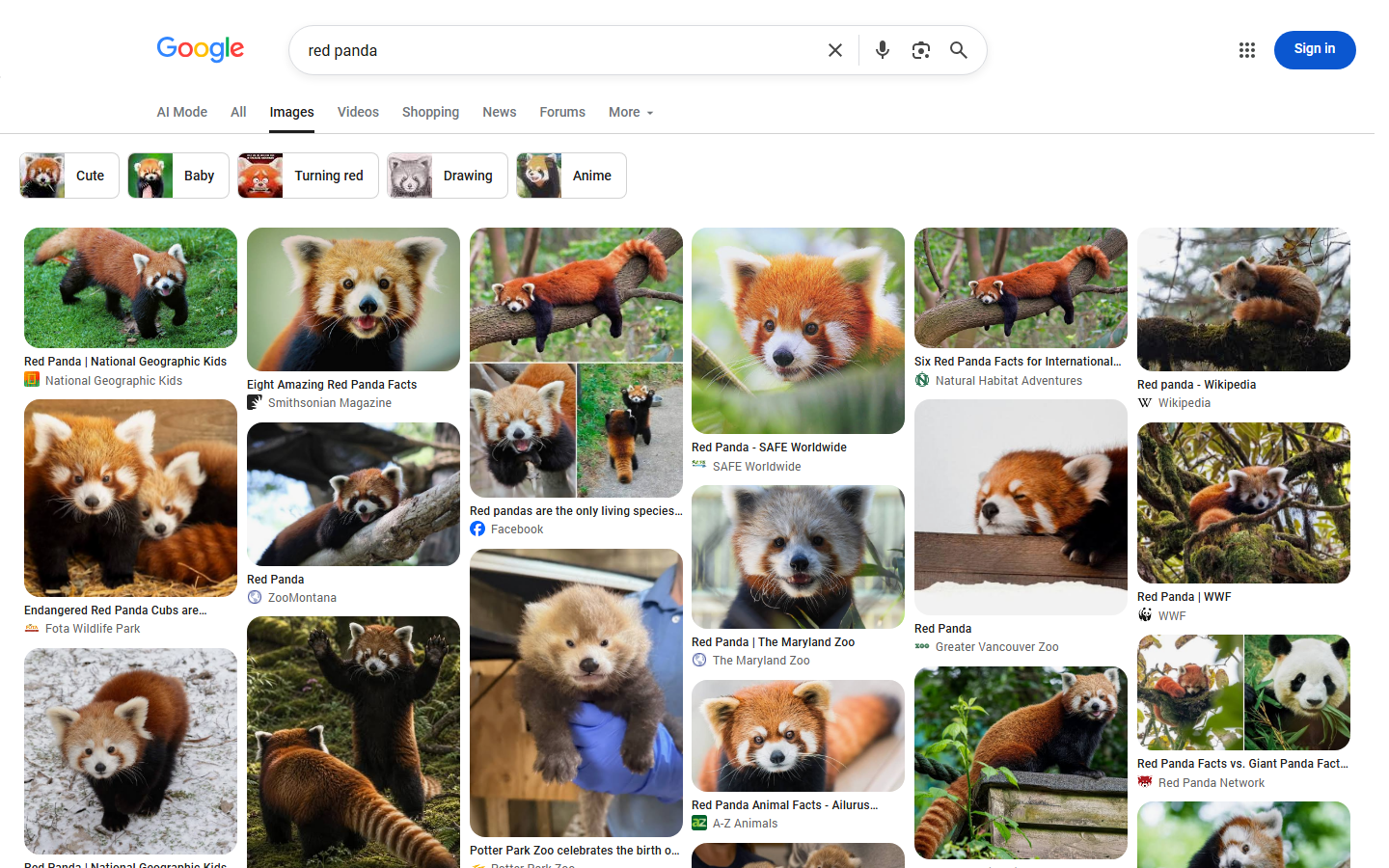Click the Wikipedia source favicon
Screen dimensions: 1389x868
(x=1145, y=403)
